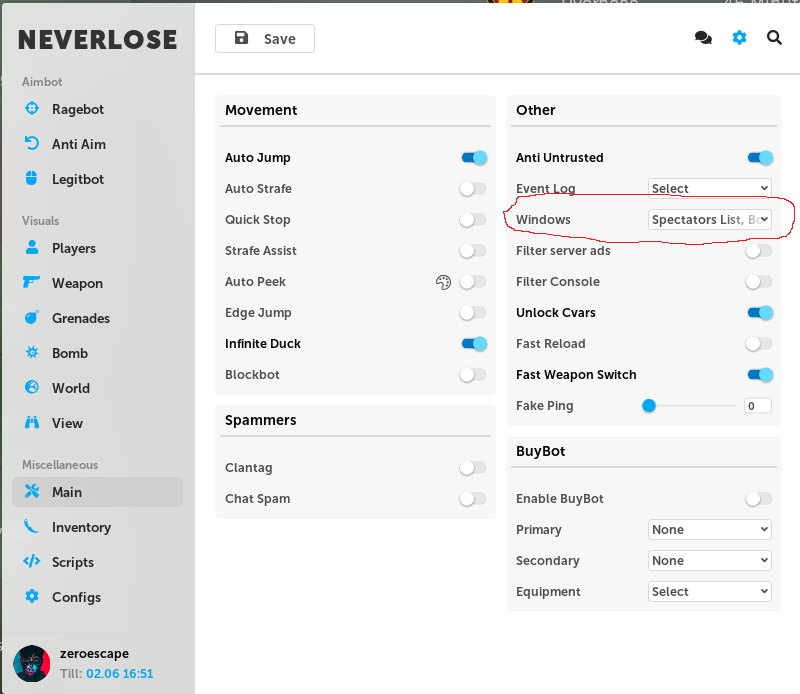Turn on Filter Console
800x694 pixels.
click(x=759, y=282)
